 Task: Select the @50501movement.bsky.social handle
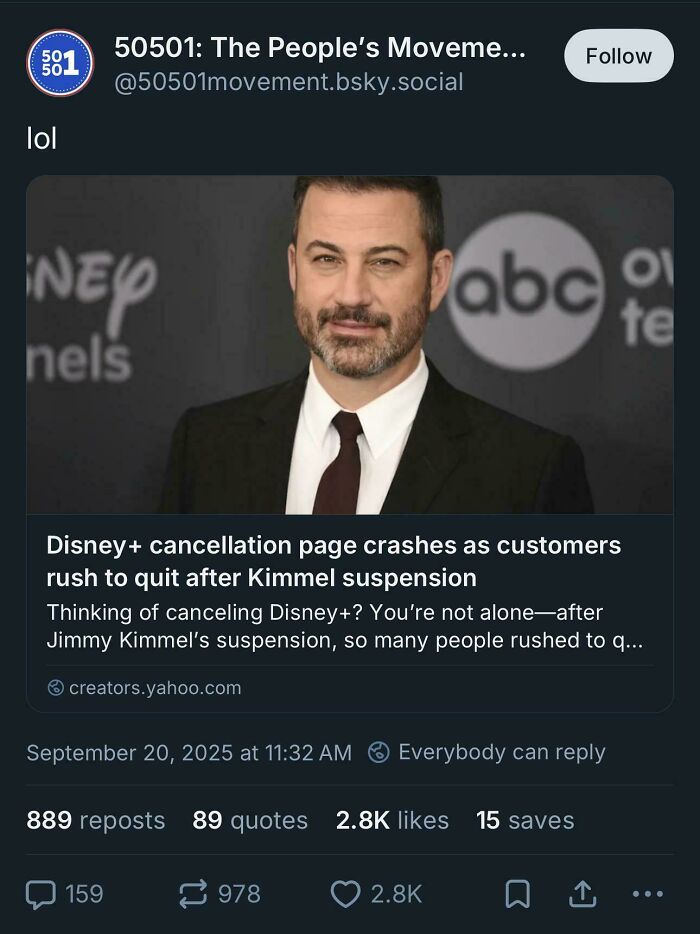(x=288, y=85)
